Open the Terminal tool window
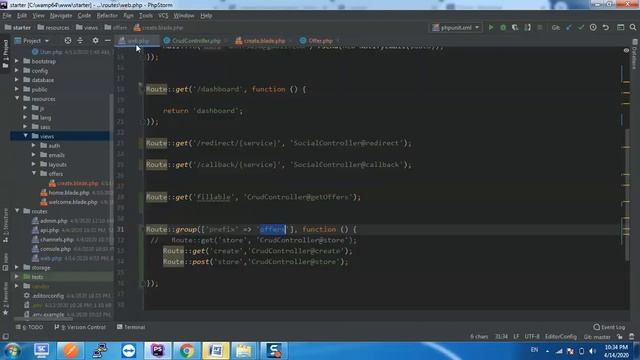The image size is (640, 360). [x=131, y=327]
